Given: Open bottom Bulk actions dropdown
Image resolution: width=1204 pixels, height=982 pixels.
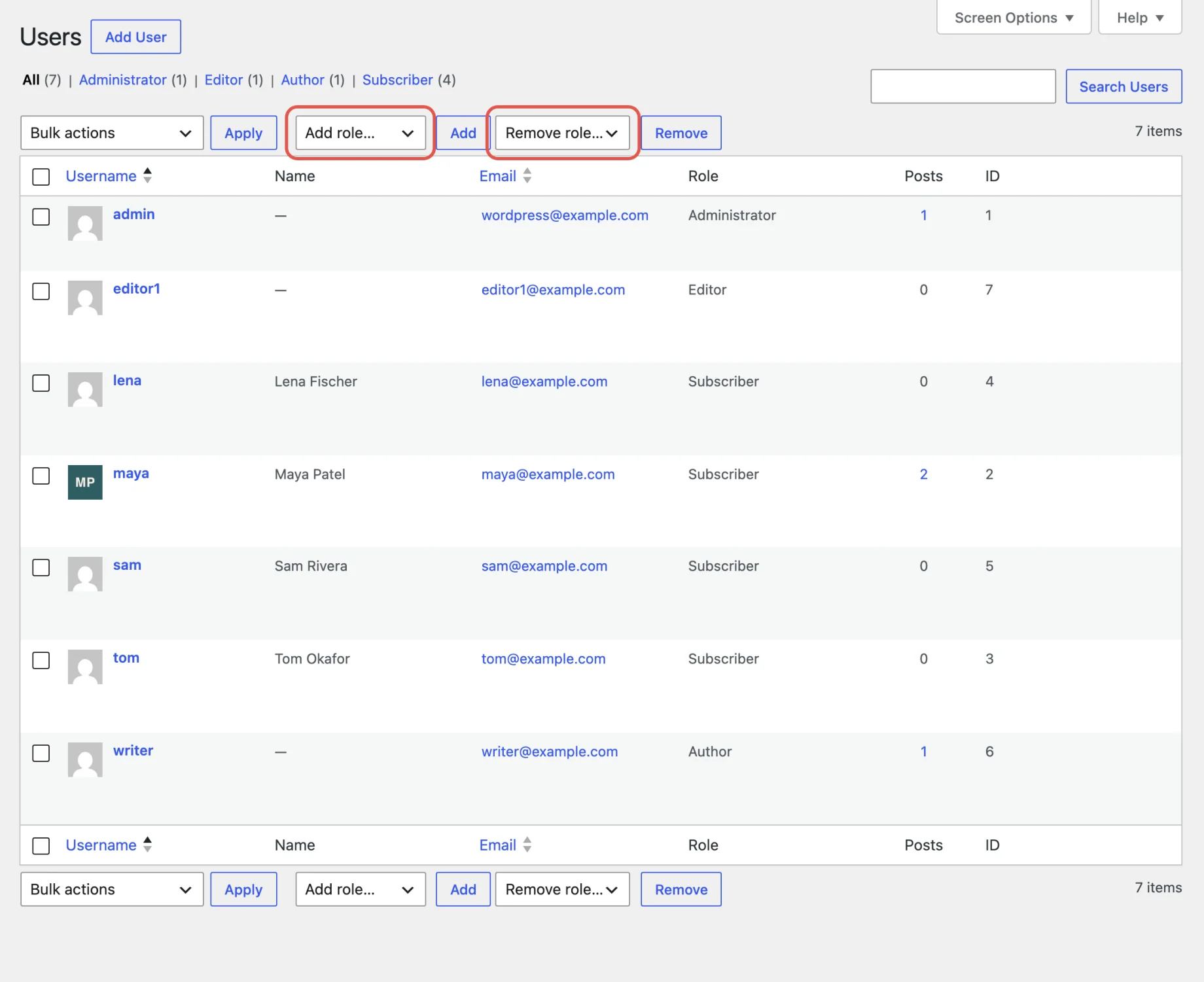Looking at the screenshot, I should pyautogui.click(x=112, y=889).
